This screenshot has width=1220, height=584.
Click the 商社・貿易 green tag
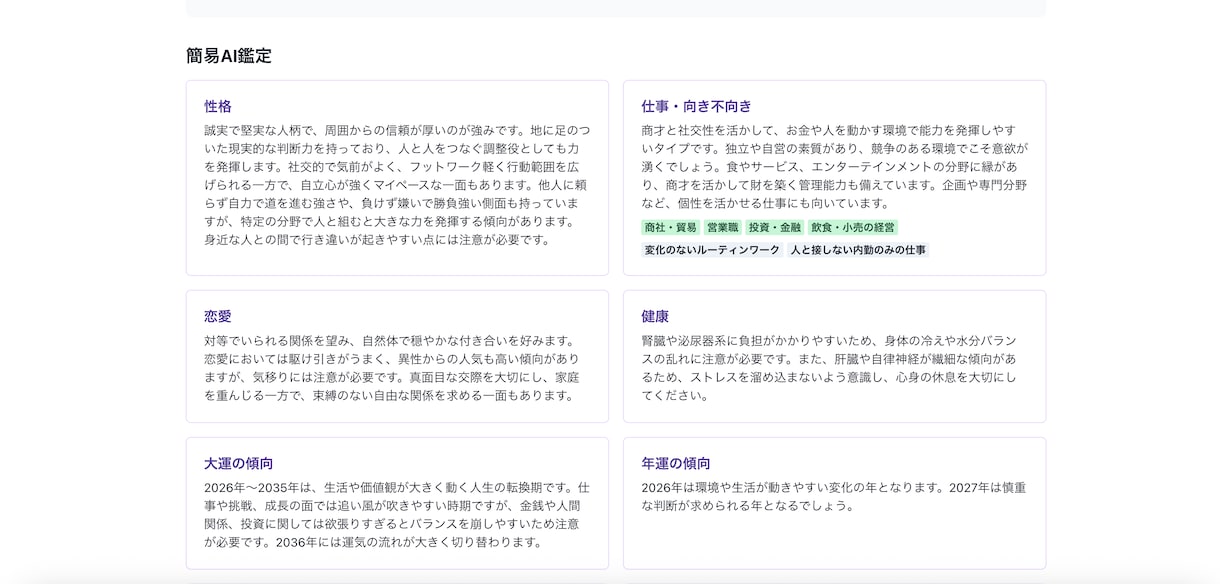[x=670, y=228]
